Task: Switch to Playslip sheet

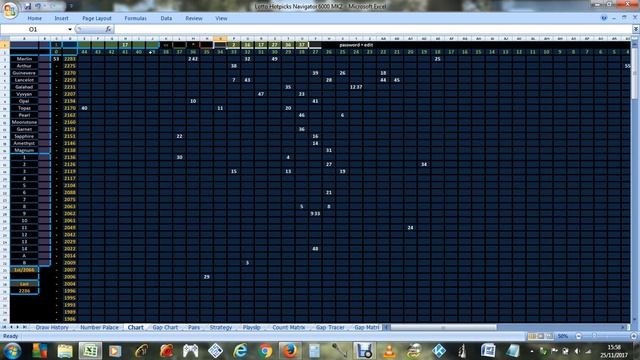Action: pos(251,327)
